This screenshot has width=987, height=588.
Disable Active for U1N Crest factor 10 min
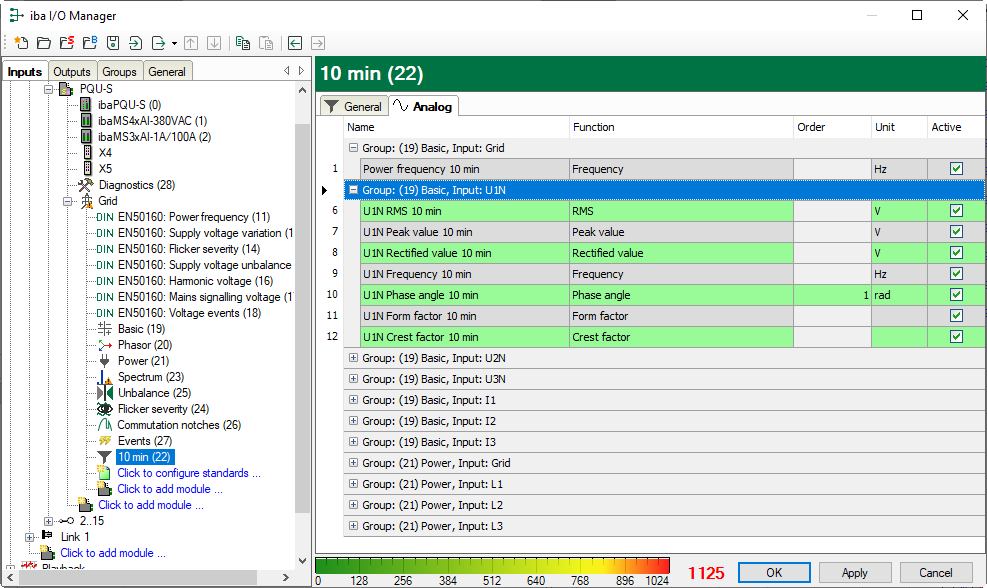[956, 337]
